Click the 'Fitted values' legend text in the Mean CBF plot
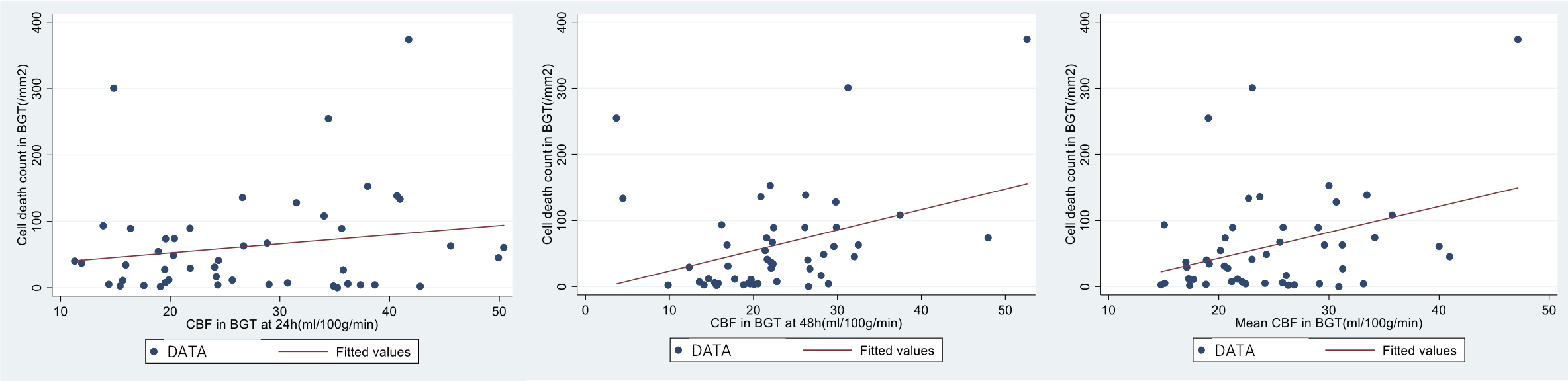The image size is (1568, 381). tap(1419, 351)
